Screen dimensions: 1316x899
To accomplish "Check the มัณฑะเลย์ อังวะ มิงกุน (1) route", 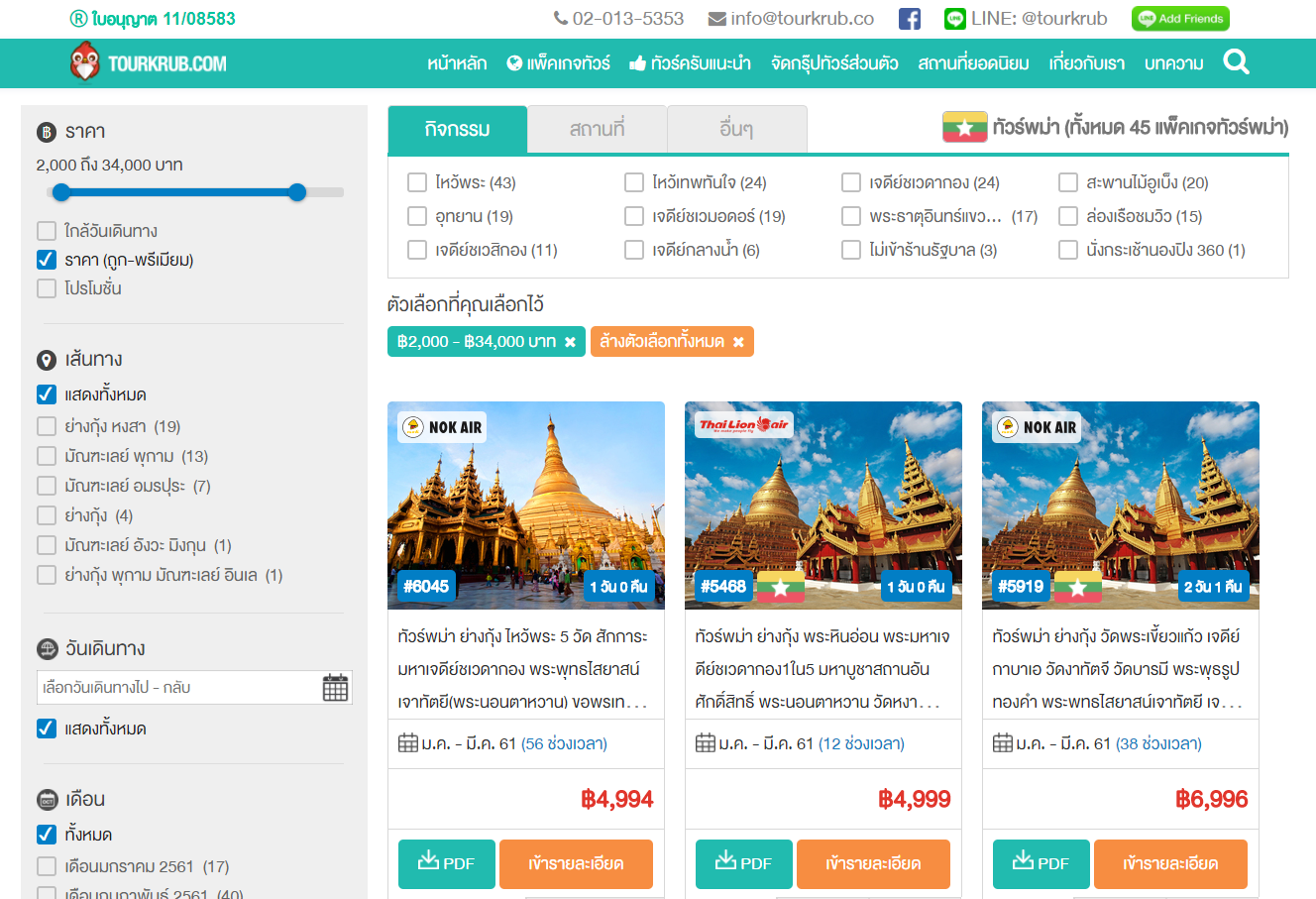I will [47, 545].
